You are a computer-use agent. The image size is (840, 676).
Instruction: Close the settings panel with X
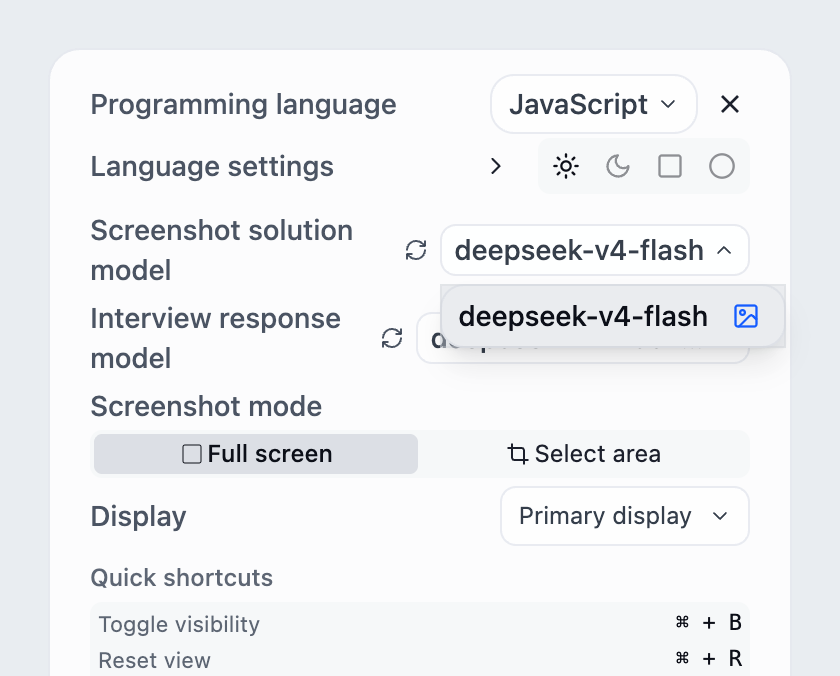(x=730, y=104)
